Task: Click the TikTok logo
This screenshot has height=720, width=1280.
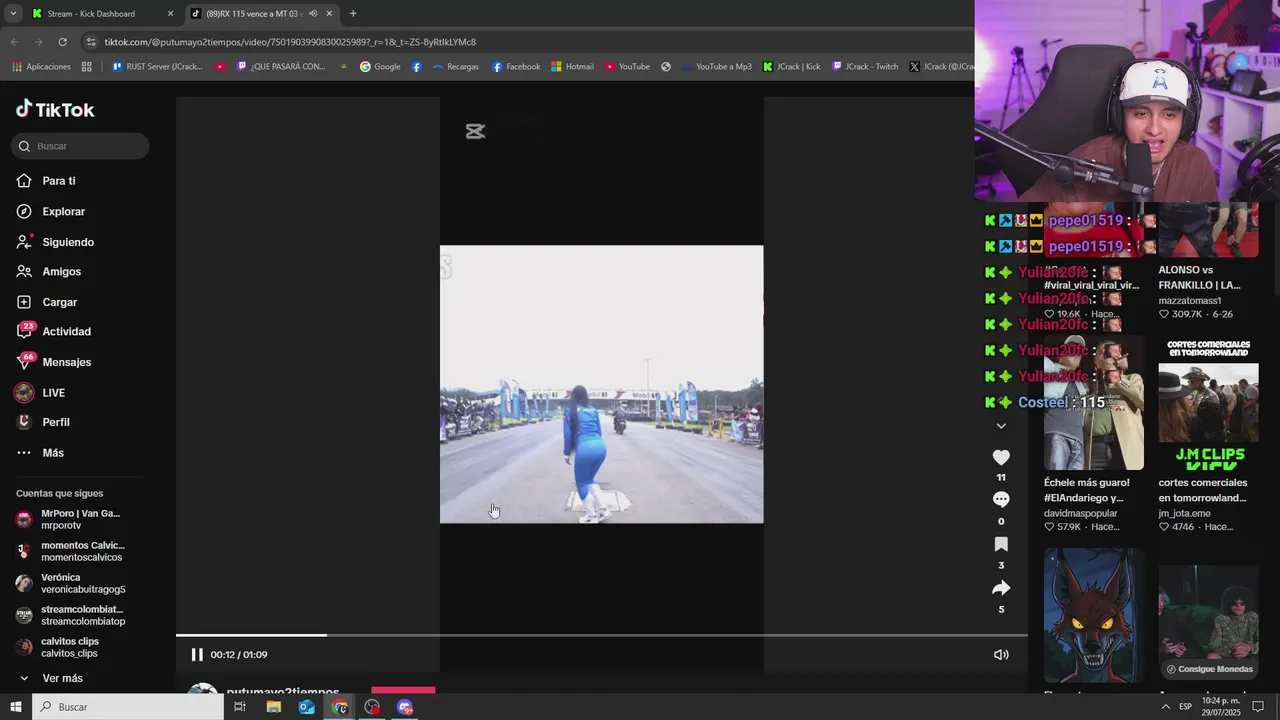Action: (55, 109)
